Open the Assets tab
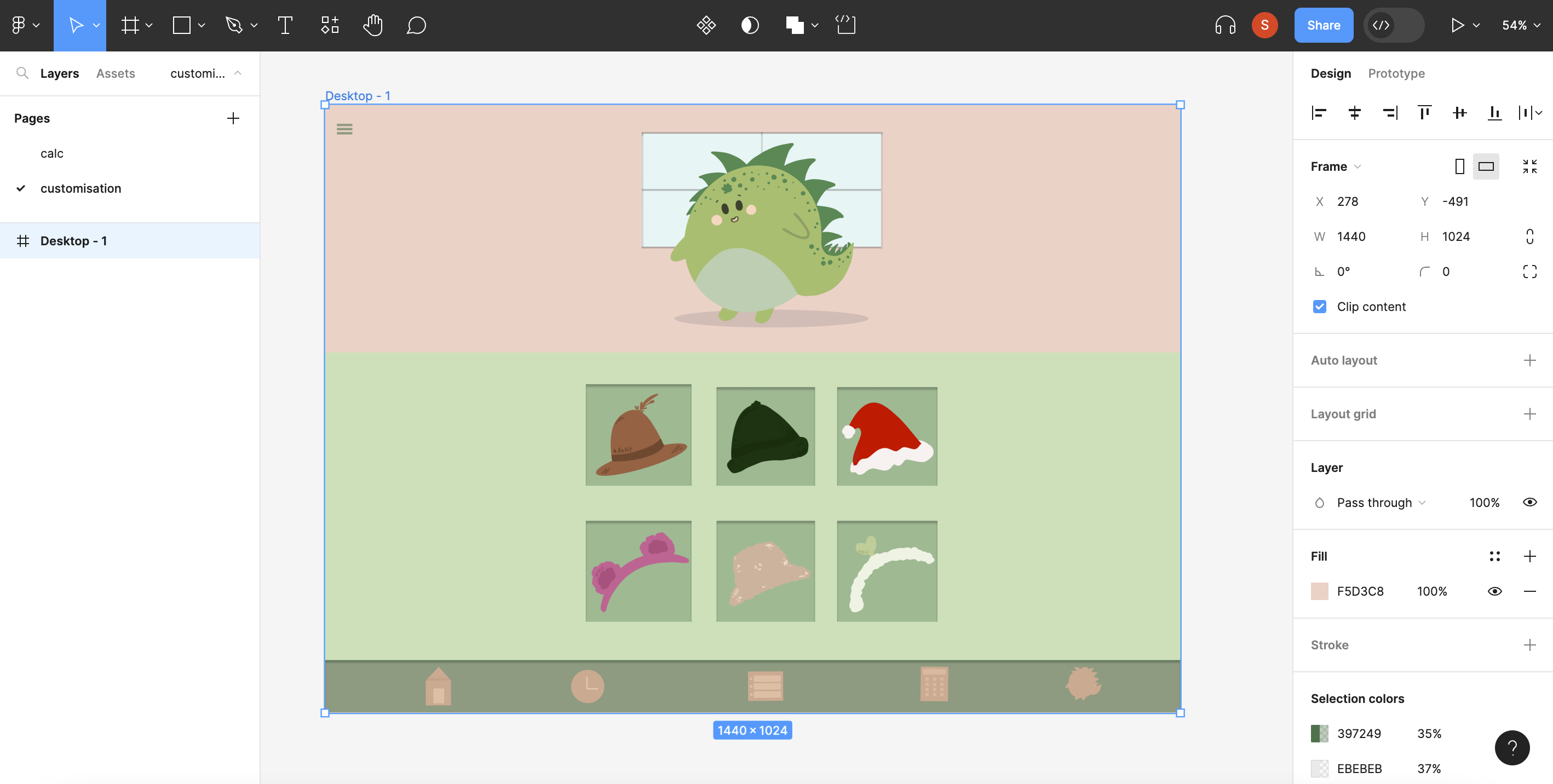 pyautogui.click(x=116, y=73)
